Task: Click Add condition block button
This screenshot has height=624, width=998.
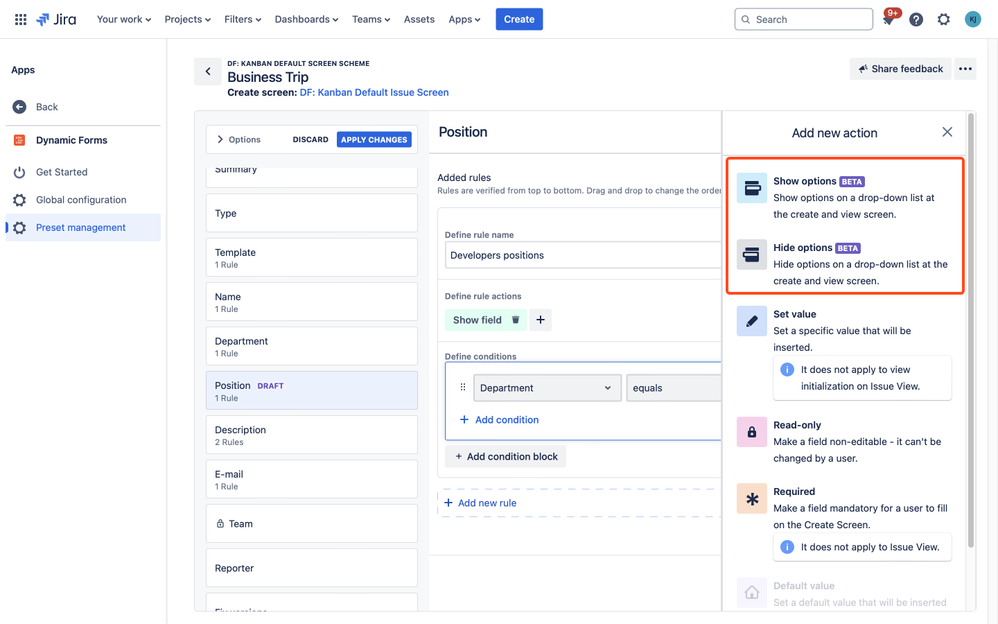Action: point(505,457)
